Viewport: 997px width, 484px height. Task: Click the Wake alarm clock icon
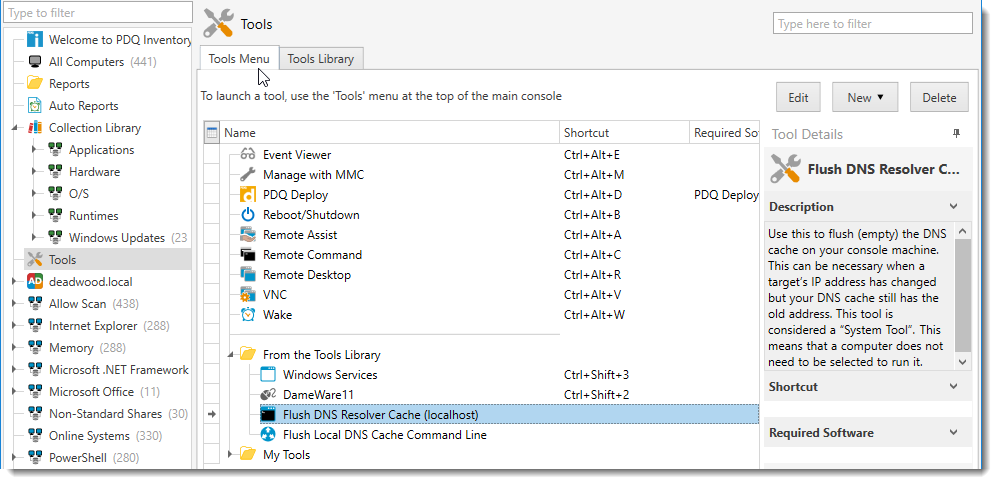(248, 315)
